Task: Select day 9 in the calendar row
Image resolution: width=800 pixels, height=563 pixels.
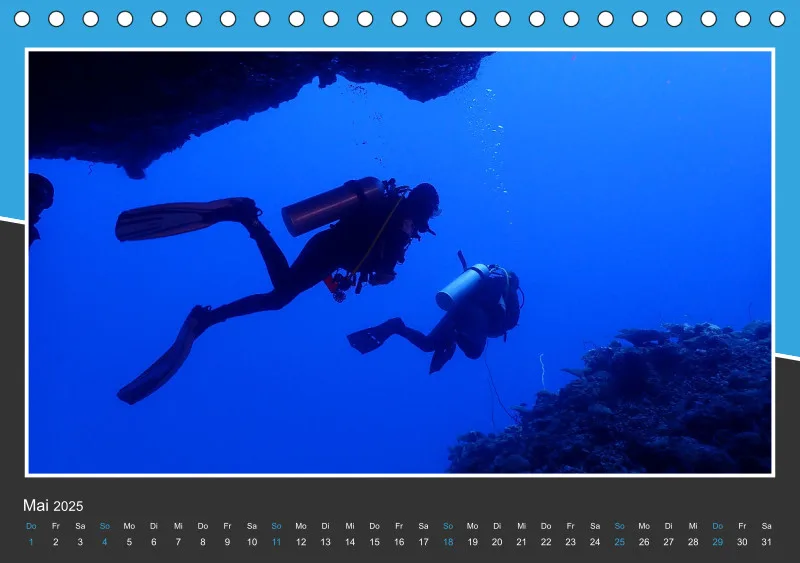Action: [227, 542]
